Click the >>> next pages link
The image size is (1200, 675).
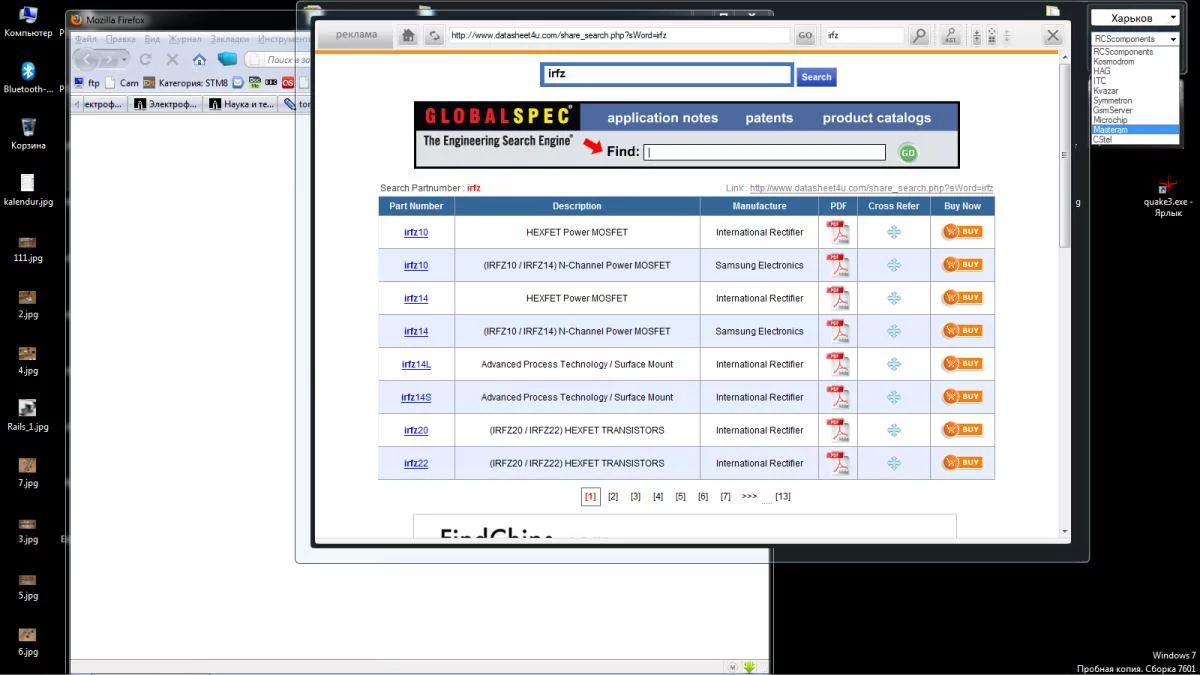tap(749, 496)
